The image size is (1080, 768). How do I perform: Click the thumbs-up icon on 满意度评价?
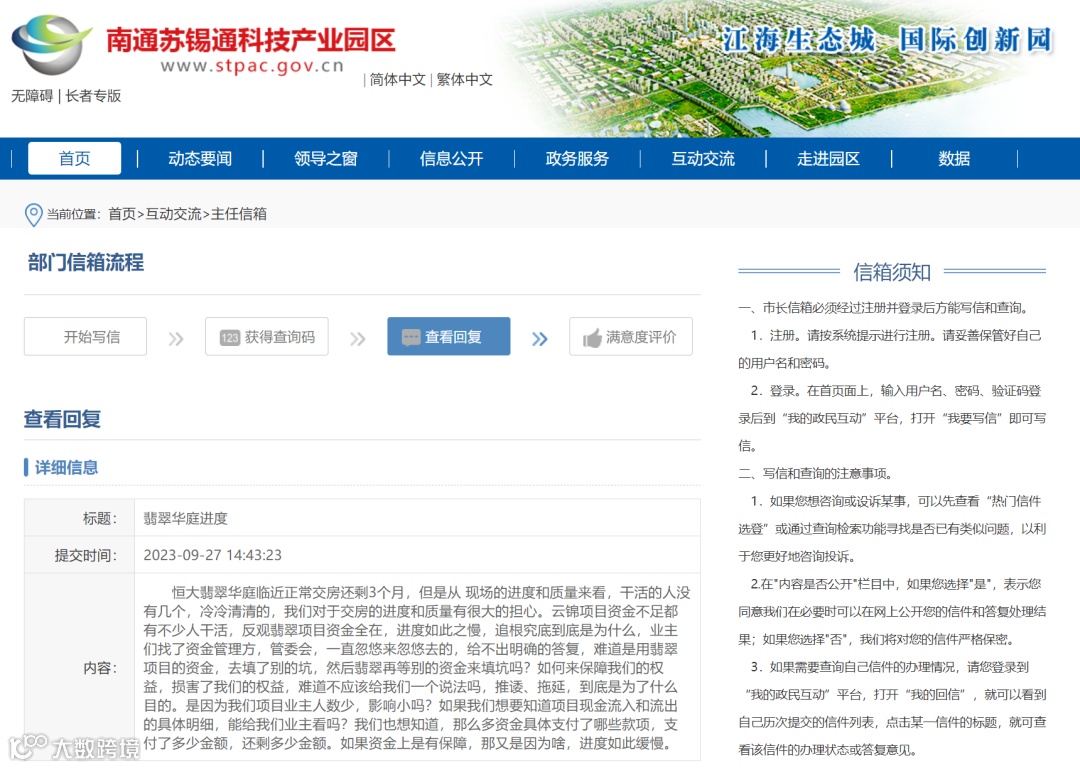[x=592, y=338]
